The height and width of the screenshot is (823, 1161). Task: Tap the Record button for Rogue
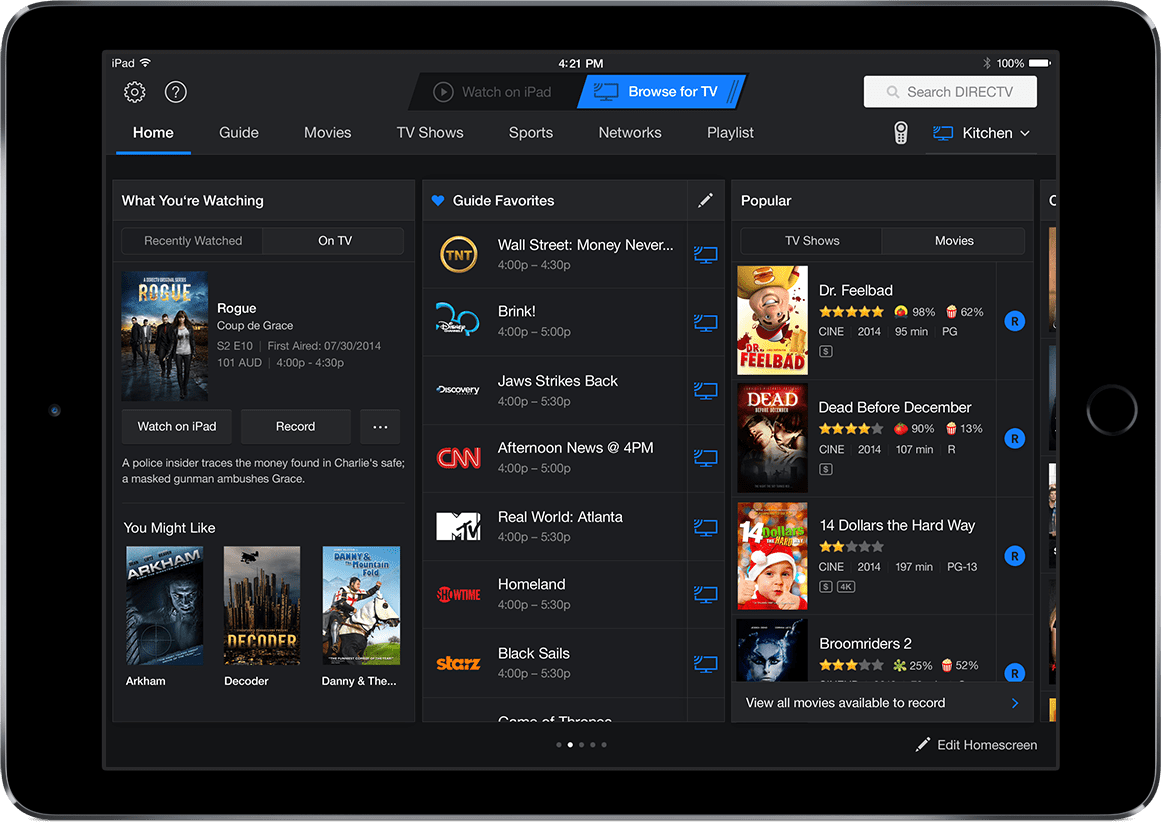(295, 427)
